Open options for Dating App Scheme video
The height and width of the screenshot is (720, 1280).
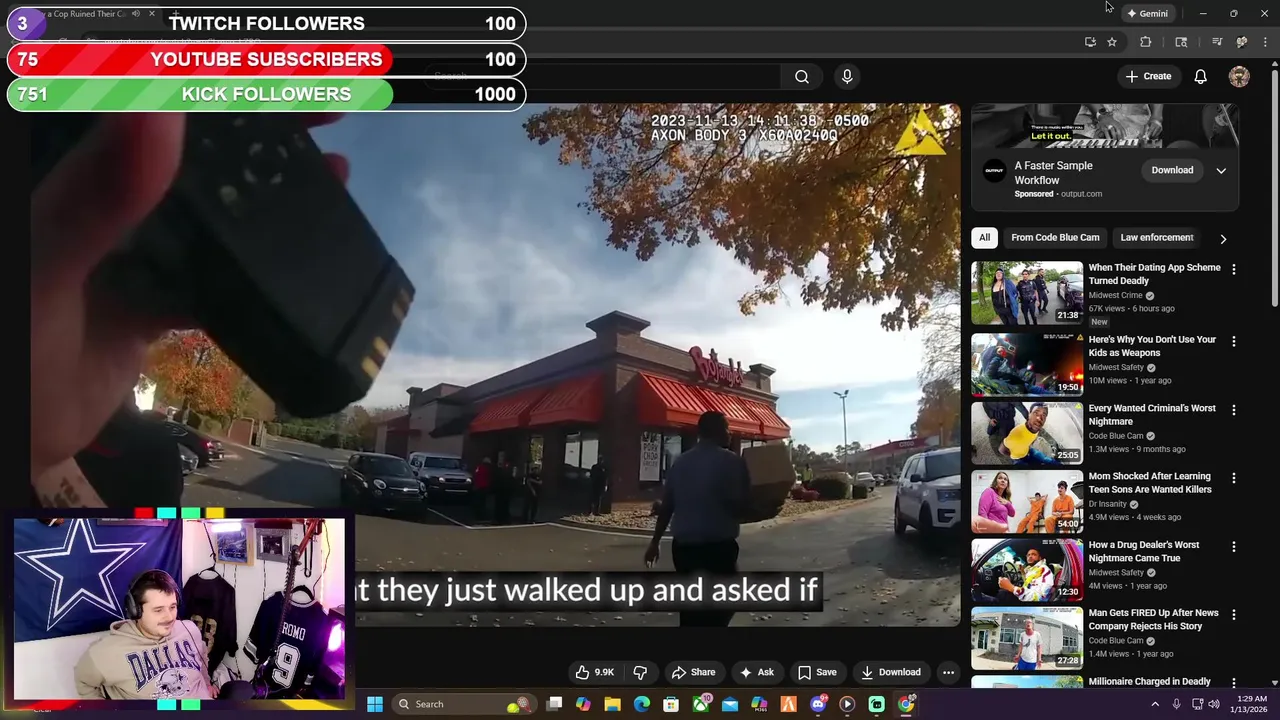coord(1233,269)
